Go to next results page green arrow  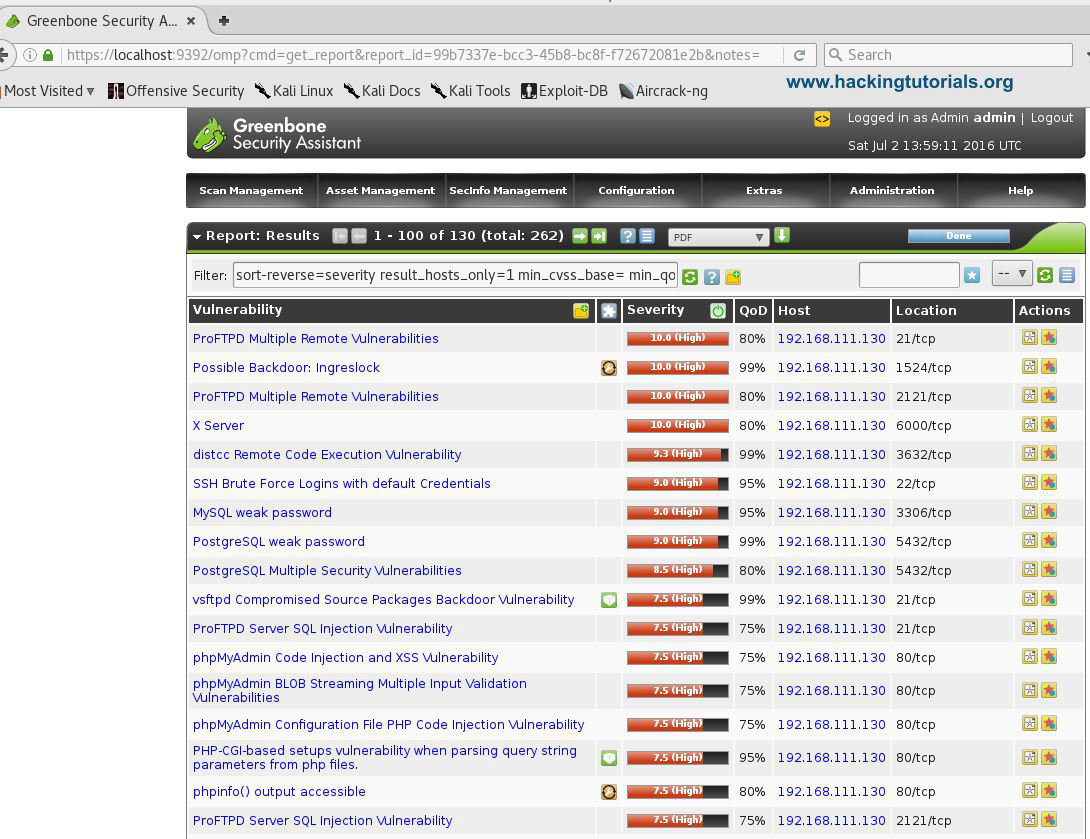[x=580, y=236]
